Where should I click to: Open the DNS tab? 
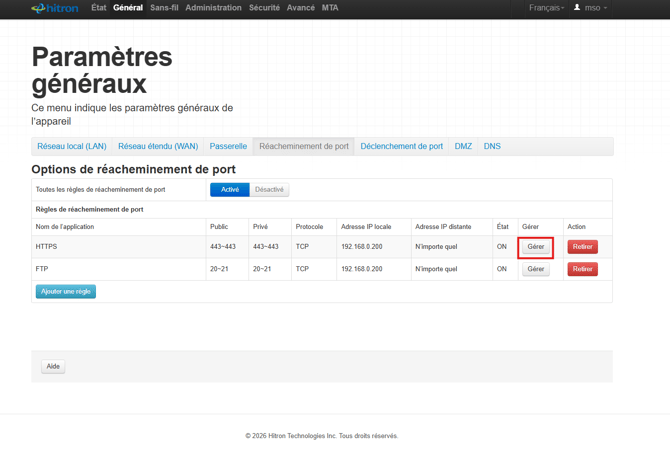492,146
